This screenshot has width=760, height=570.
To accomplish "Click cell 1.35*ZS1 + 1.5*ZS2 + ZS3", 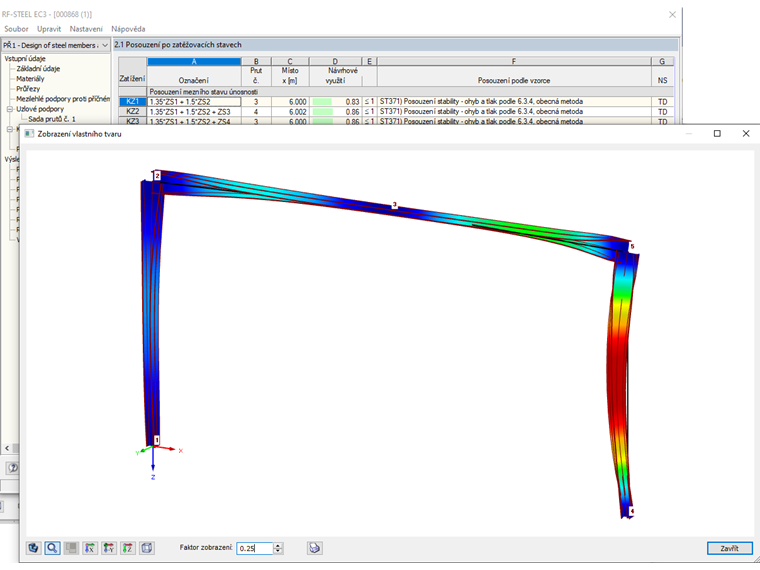I will point(194,112).
